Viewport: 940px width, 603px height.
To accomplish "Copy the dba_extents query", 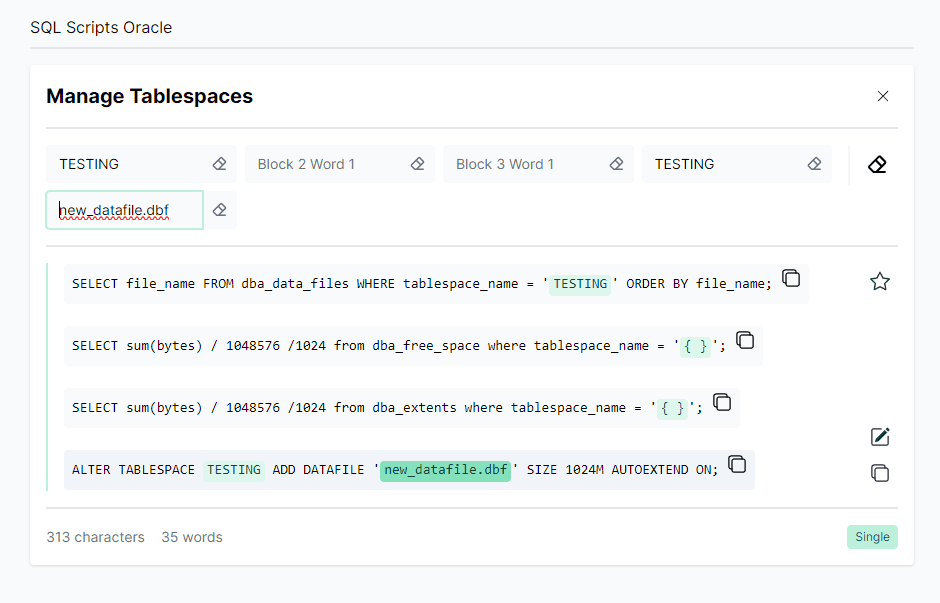I will click(722, 402).
